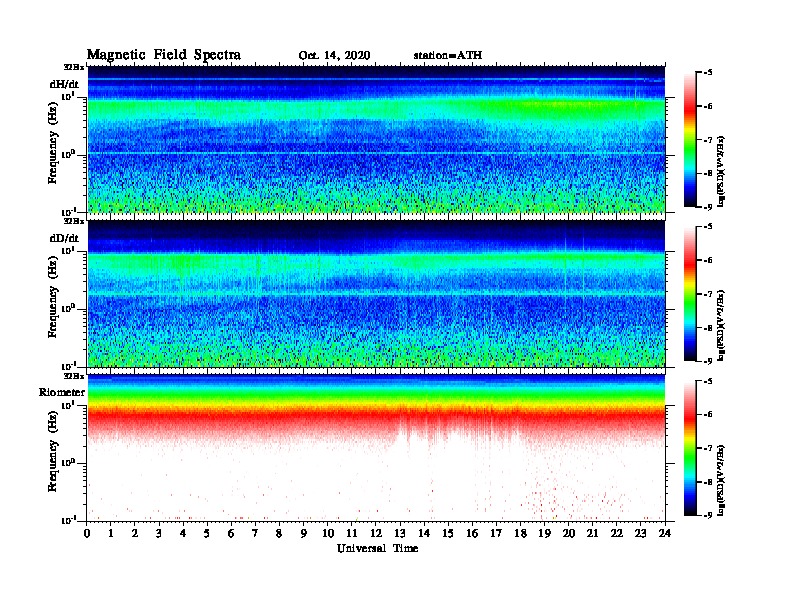Click hour 24 on the Universal Time axis
The height and width of the screenshot is (612, 792).
[x=665, y=534]
